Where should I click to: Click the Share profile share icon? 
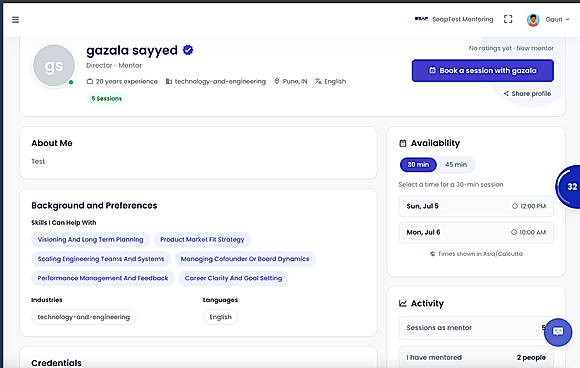point(506,94)
